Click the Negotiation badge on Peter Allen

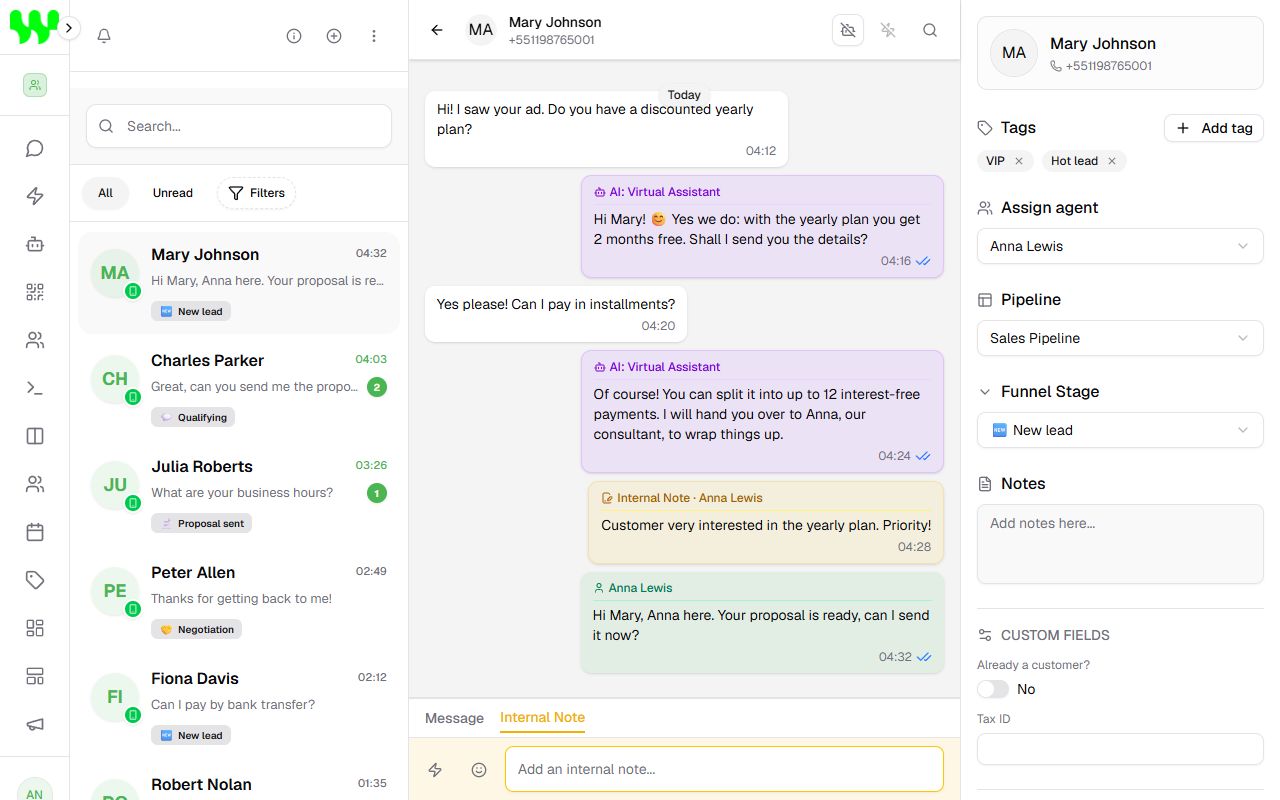coord(196,629)
